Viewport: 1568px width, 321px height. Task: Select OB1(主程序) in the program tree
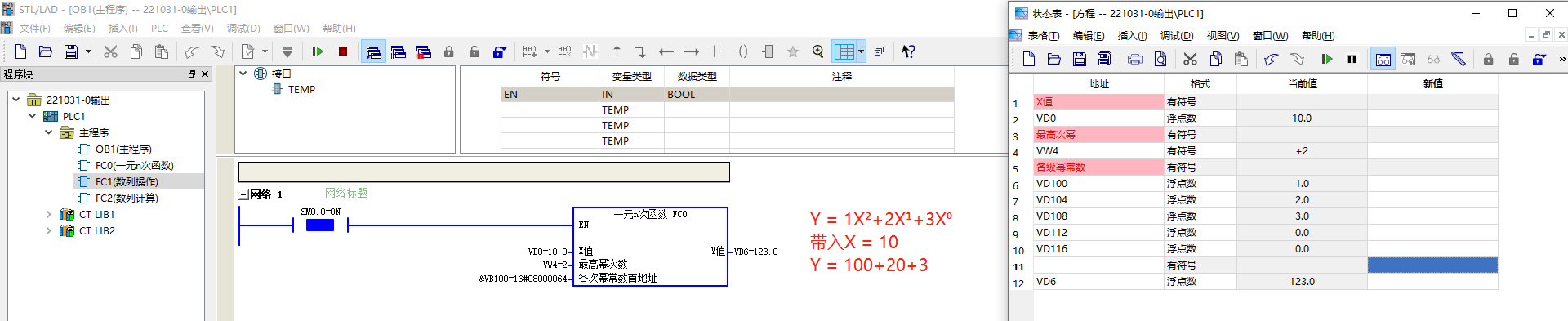[x=123, y=149]
